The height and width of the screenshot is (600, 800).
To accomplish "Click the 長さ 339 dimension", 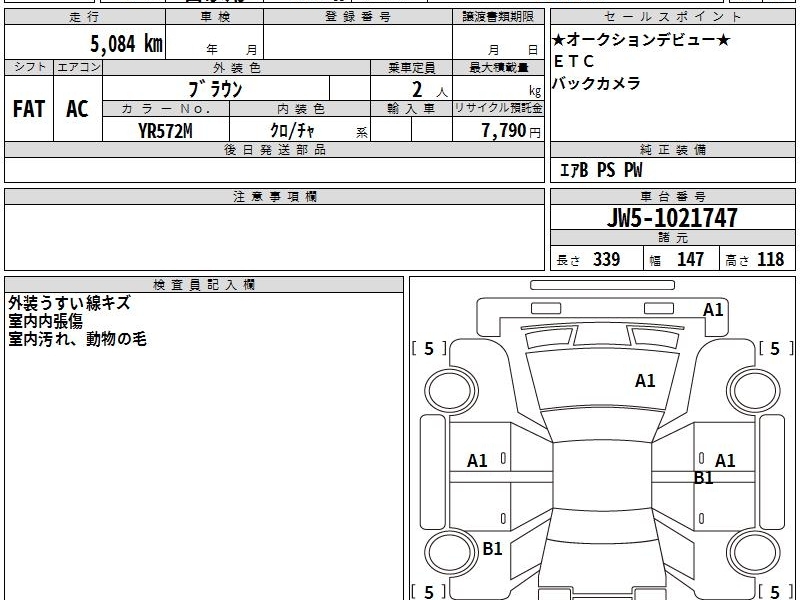I will [x=588, y=259].
